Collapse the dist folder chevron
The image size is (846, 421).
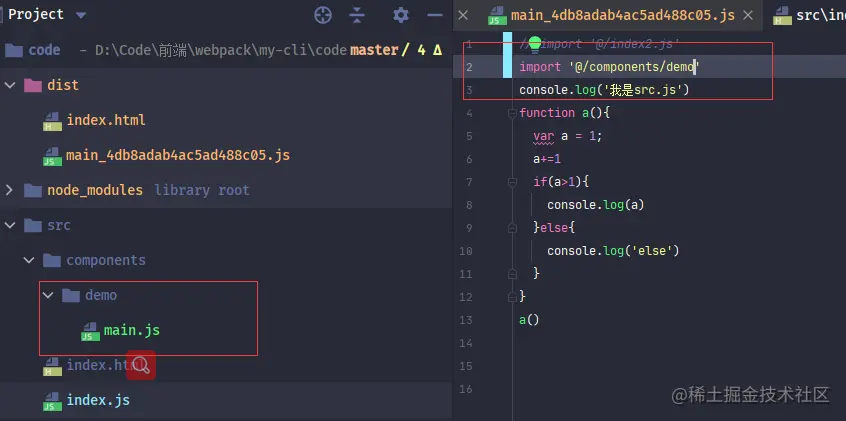click(10, 85)
